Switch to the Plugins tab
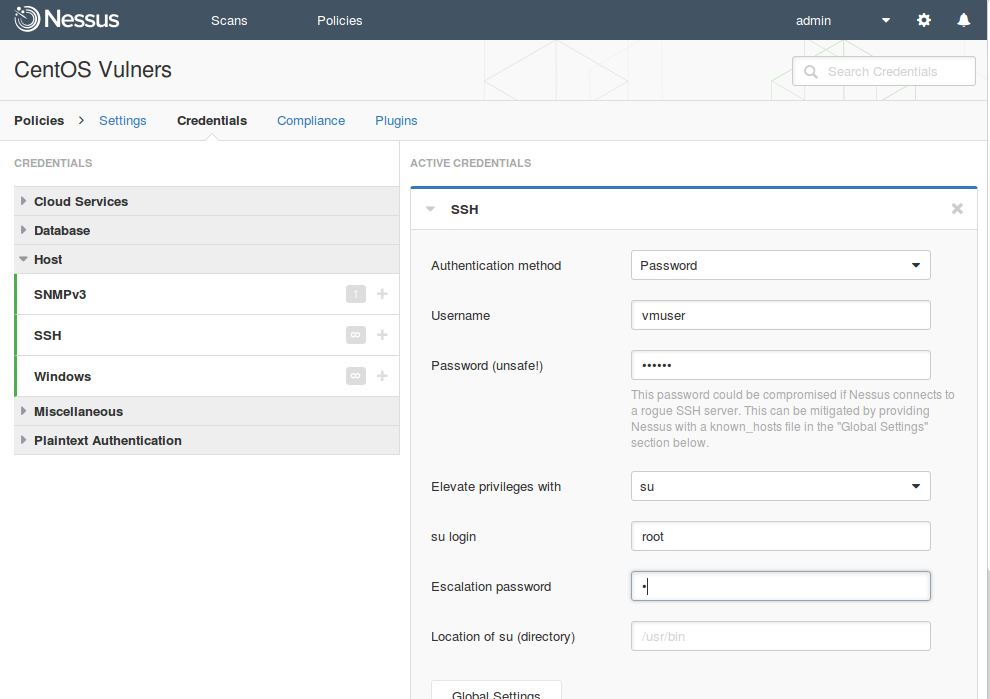The image size is (990, 699). click(397, 121)
